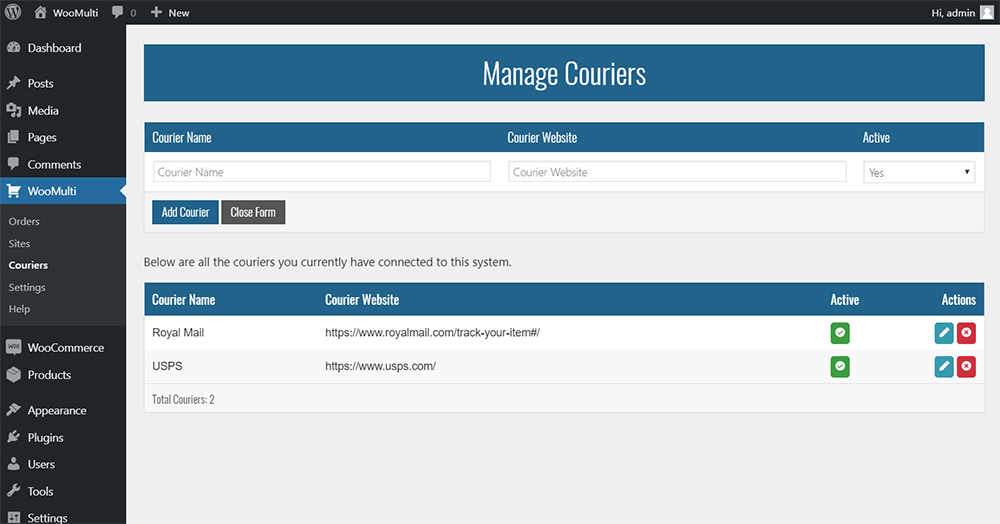
Task: Delete the USPS courier with red icon
Action: click(x=966, y=367)
